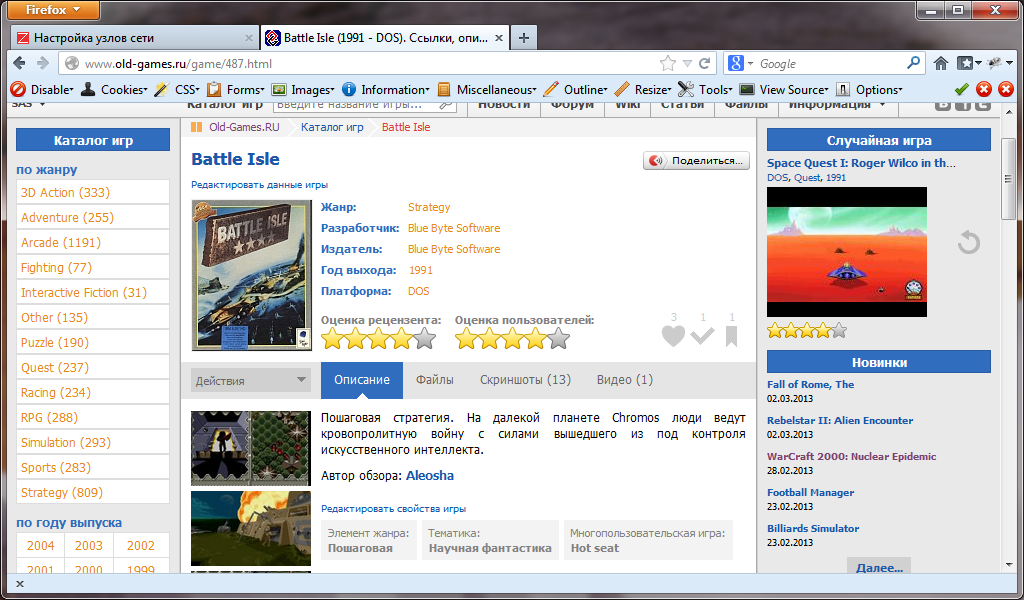
Task: Close the Настройка узлов сети tab
Action: point(249,38)
